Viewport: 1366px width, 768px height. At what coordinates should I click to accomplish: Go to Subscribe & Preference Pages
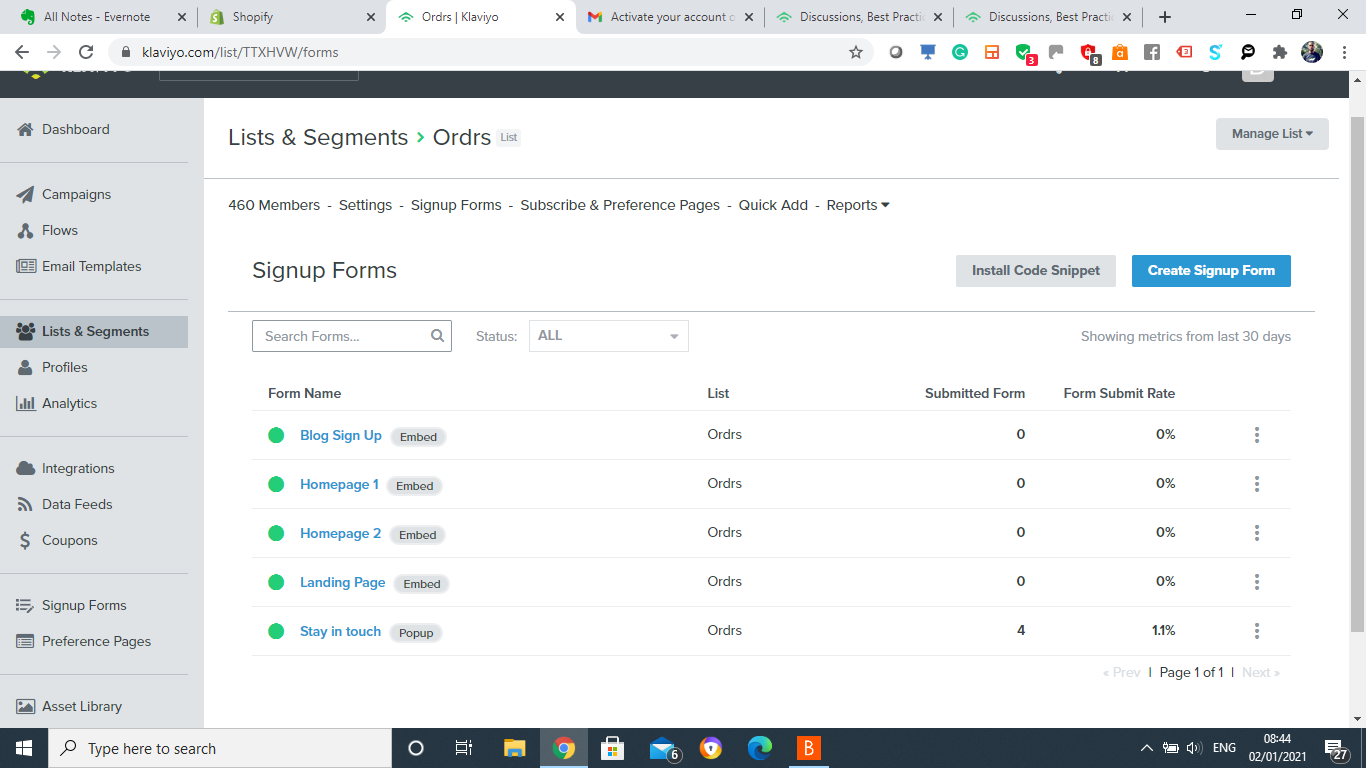(x=620, y=205)
